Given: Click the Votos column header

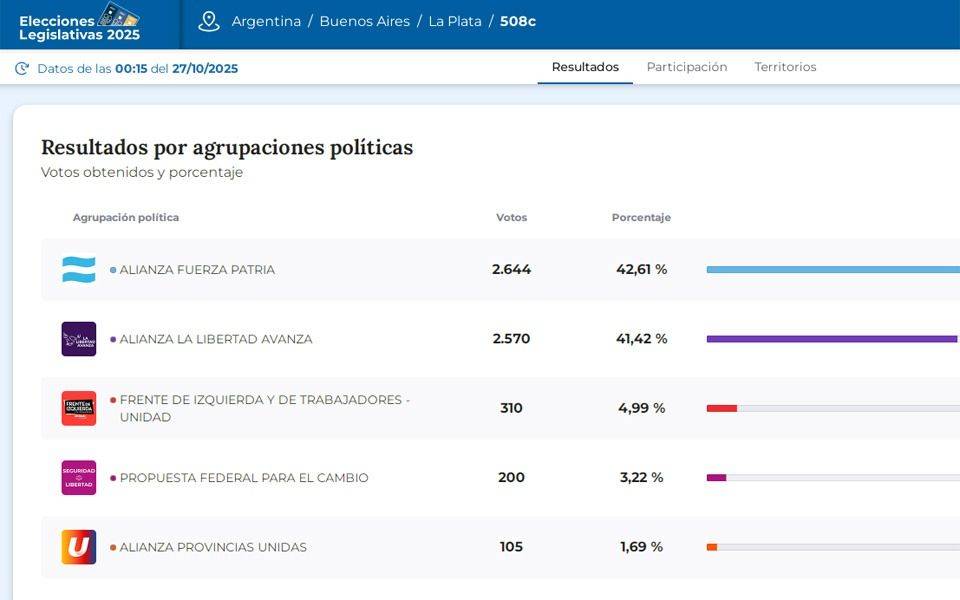Looking at the screenshot, I should pos(511,217).
